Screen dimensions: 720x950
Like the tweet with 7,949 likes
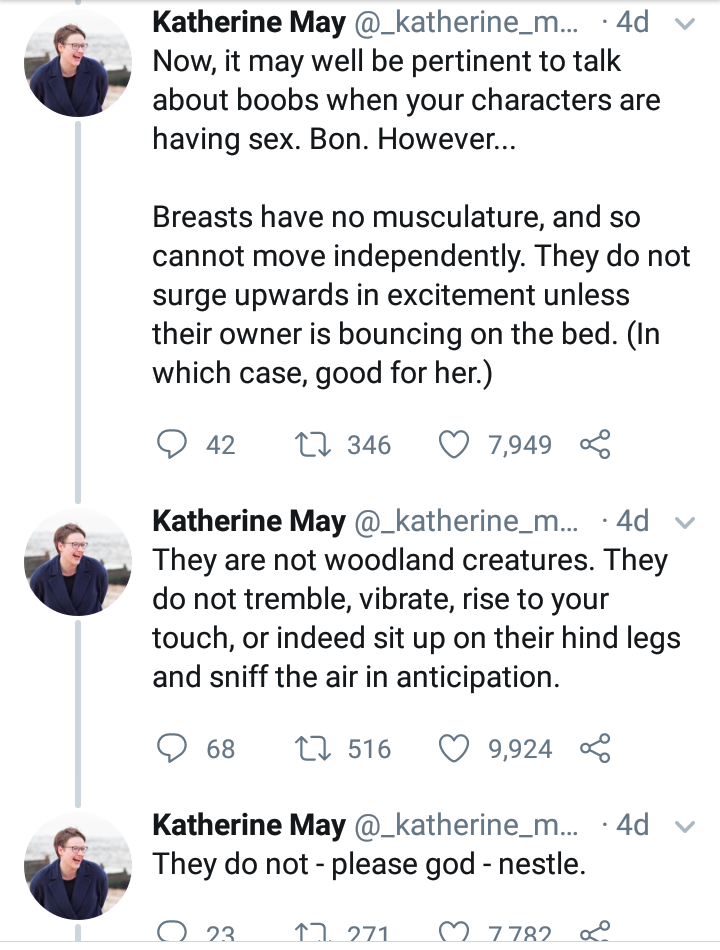pyautogui.click(x=456, y=444)
